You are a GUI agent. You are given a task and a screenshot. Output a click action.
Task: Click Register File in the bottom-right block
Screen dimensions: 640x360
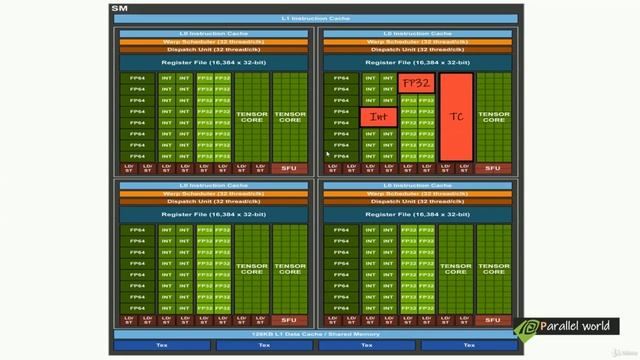(418, 215)
